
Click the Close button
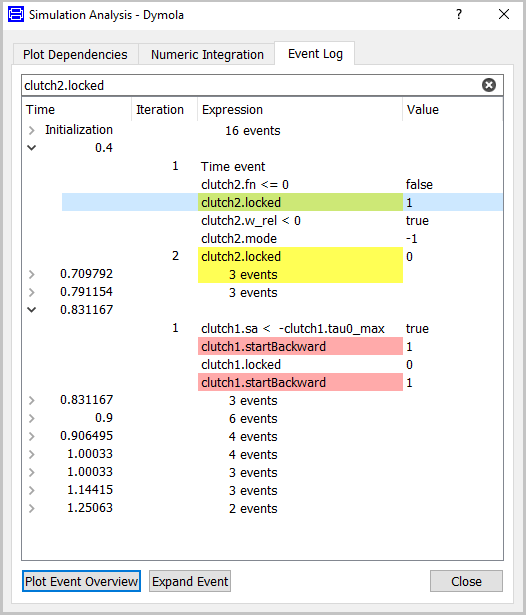466,581
